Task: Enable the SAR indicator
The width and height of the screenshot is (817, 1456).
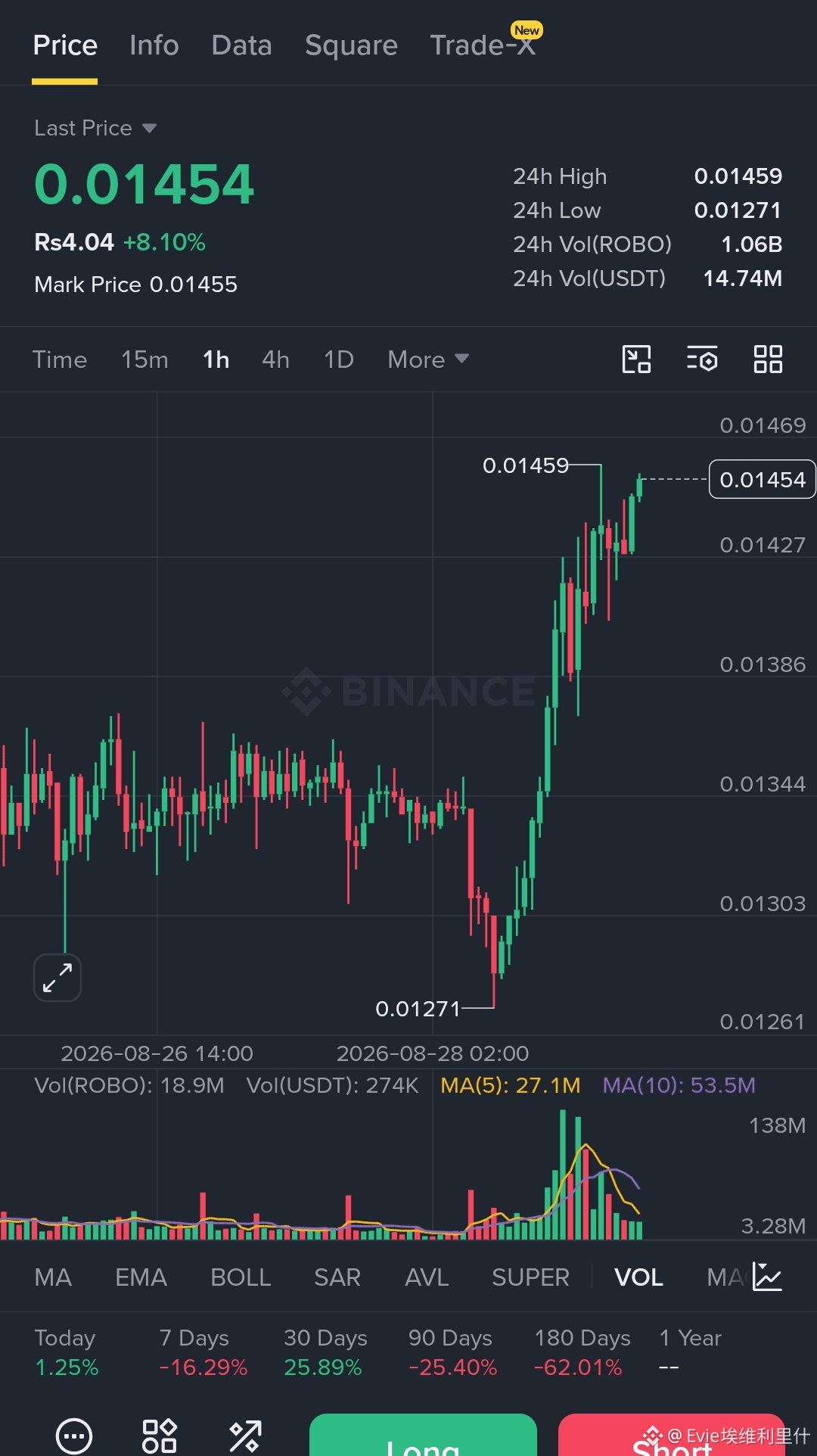Action: click(x=337, y=1277)
